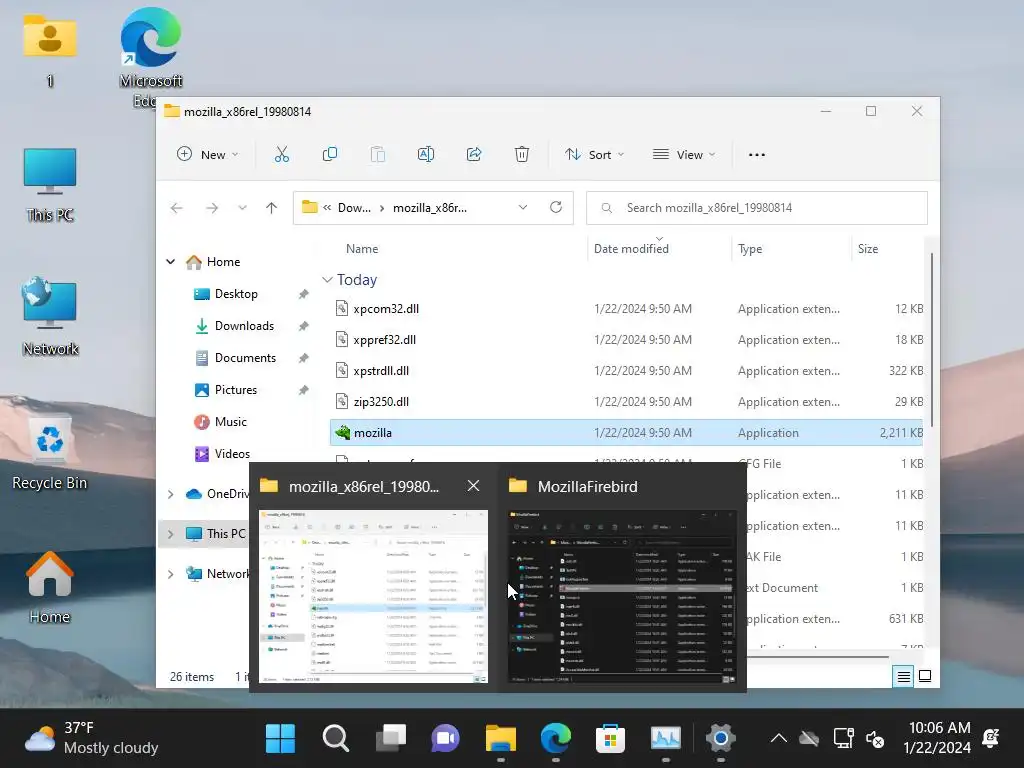Open the Sort dropdown menu

[x=594, y=155]
